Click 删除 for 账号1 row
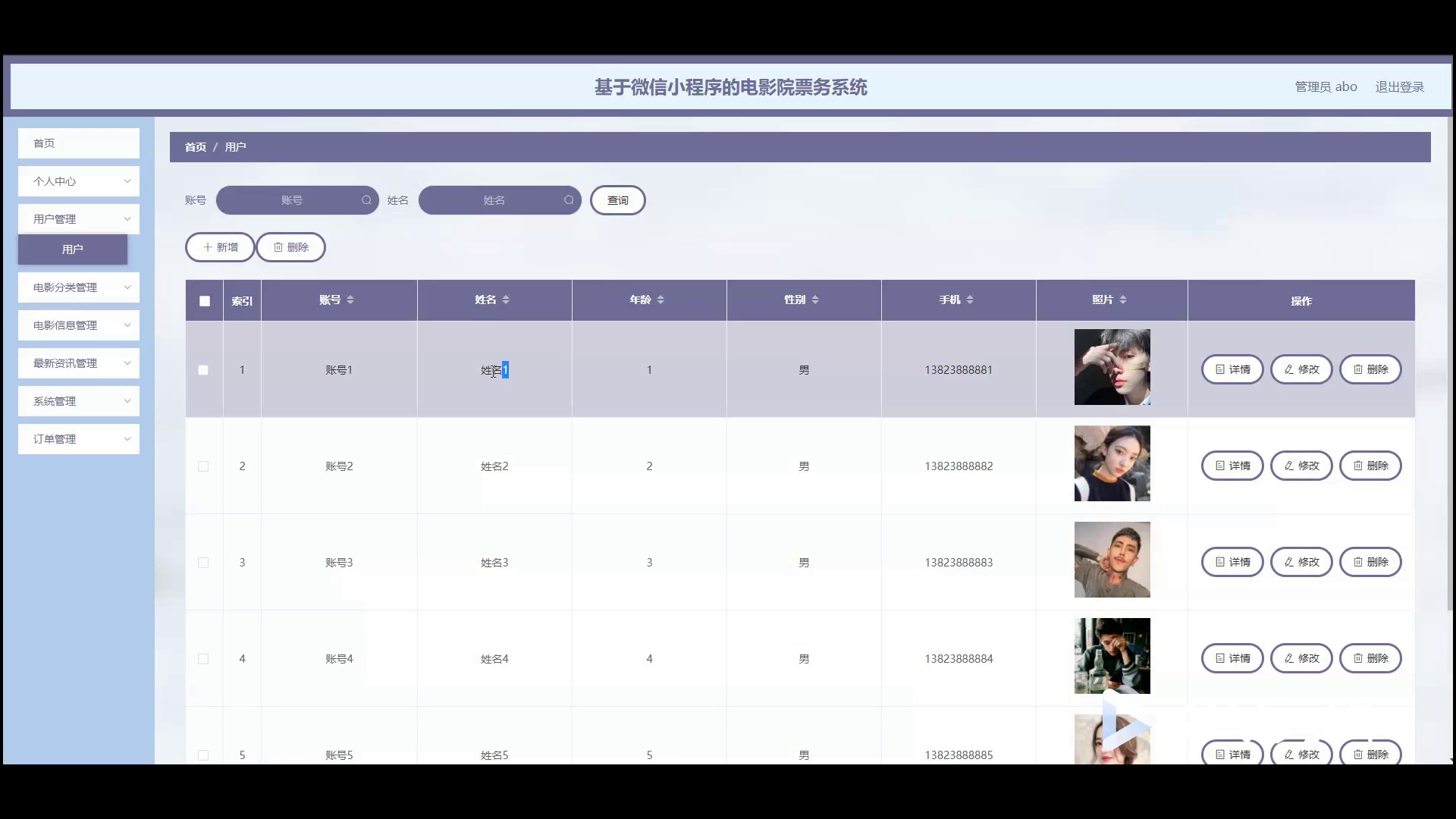This screenshot has width=1456, height=819. tap(1370, 369)
